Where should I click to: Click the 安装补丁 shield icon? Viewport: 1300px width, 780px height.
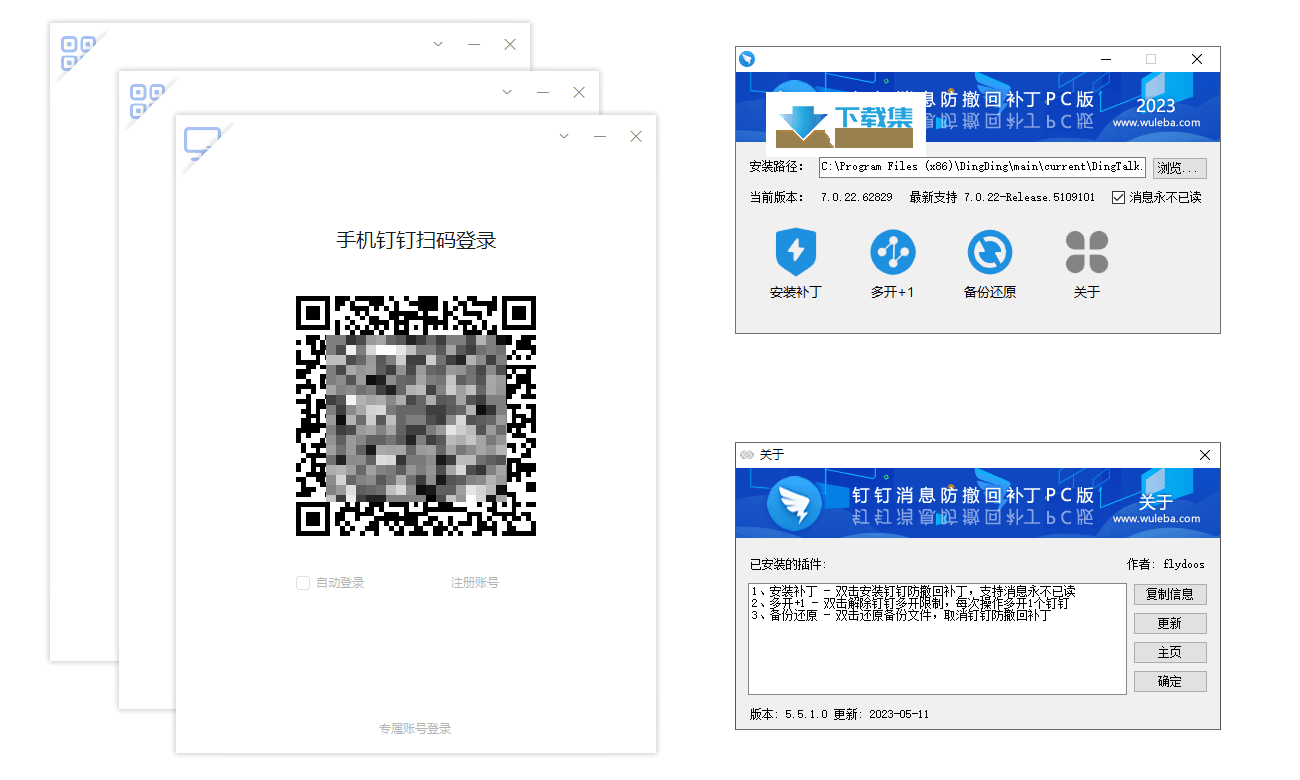point(796,252)
